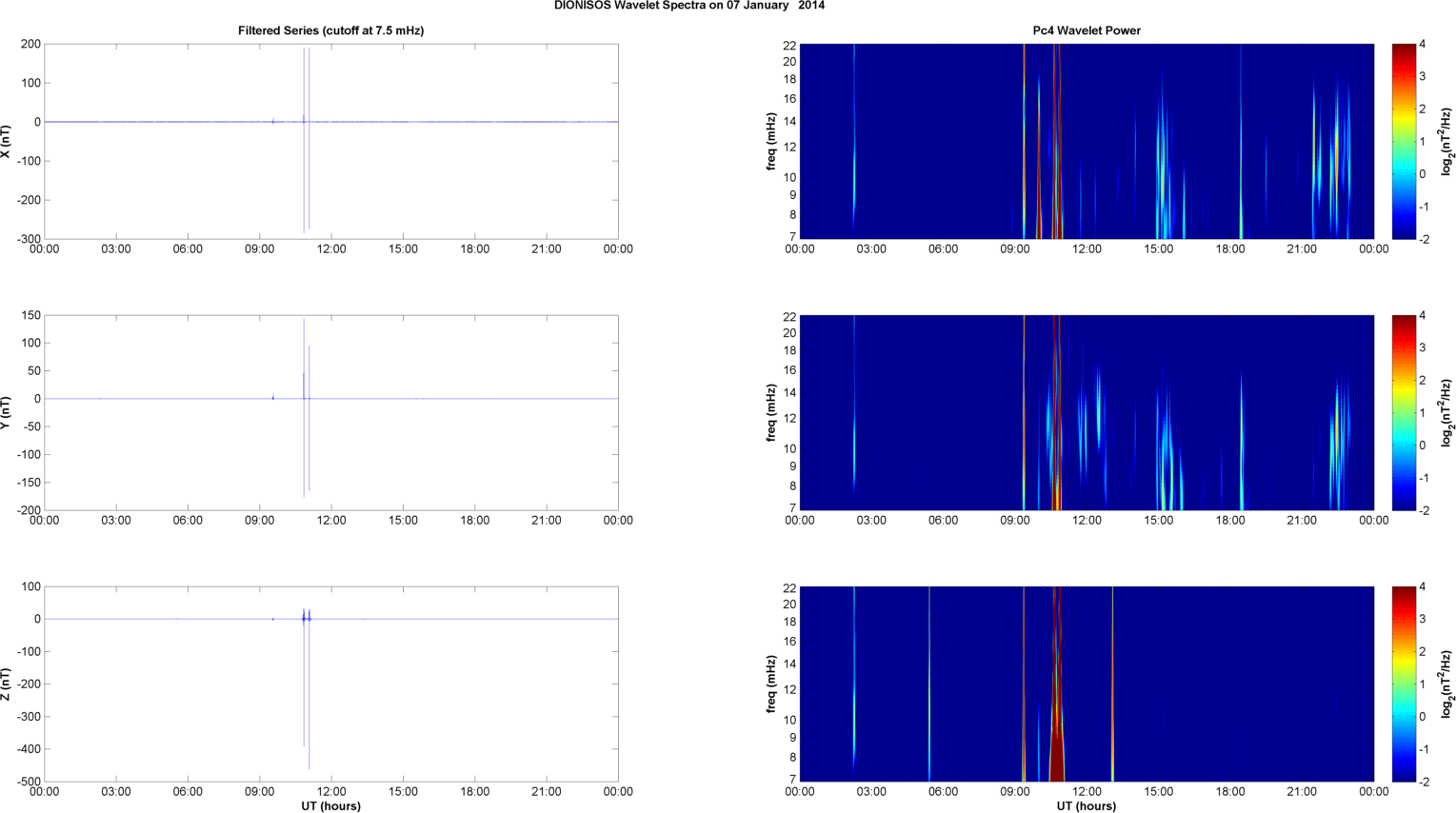Click the top wavelet power spectrogram
This screenshot has width=1456, height=813.
click(x=1087, y=141)
